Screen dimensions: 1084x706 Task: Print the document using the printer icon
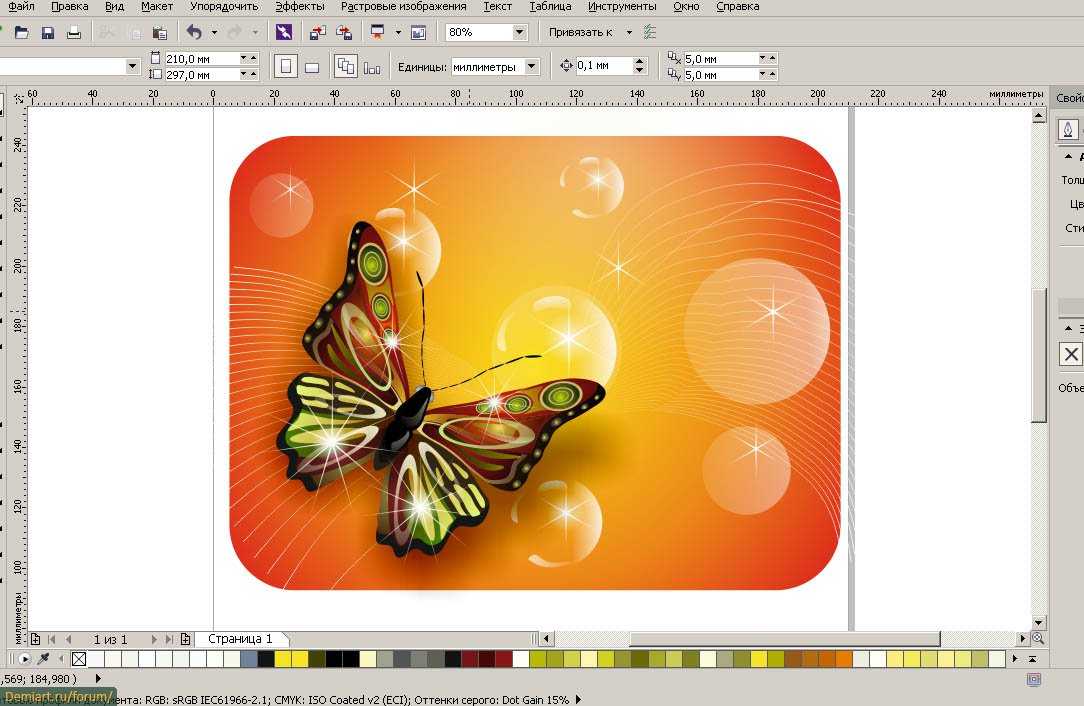click(x=74, y=32)
